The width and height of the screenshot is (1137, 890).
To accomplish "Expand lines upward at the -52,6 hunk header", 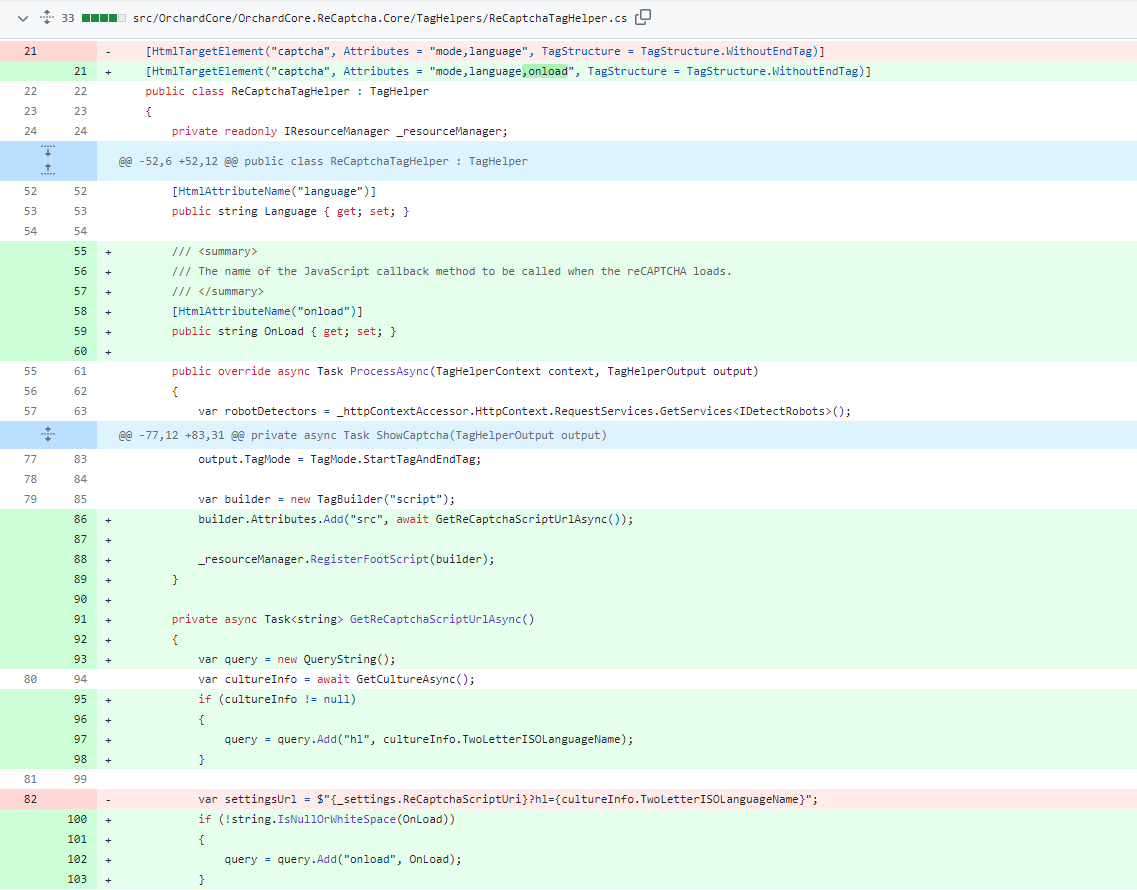I will click(48, 170).
